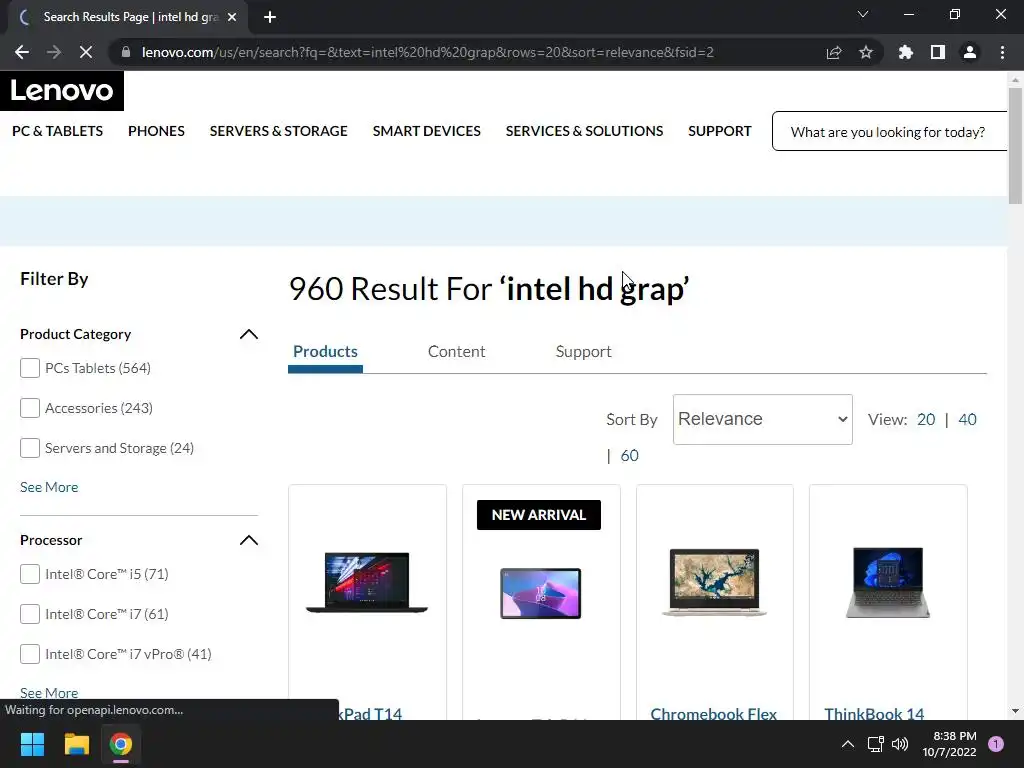
Task: Open the clock showing 8:38 PM
Action: pos(950,744)
